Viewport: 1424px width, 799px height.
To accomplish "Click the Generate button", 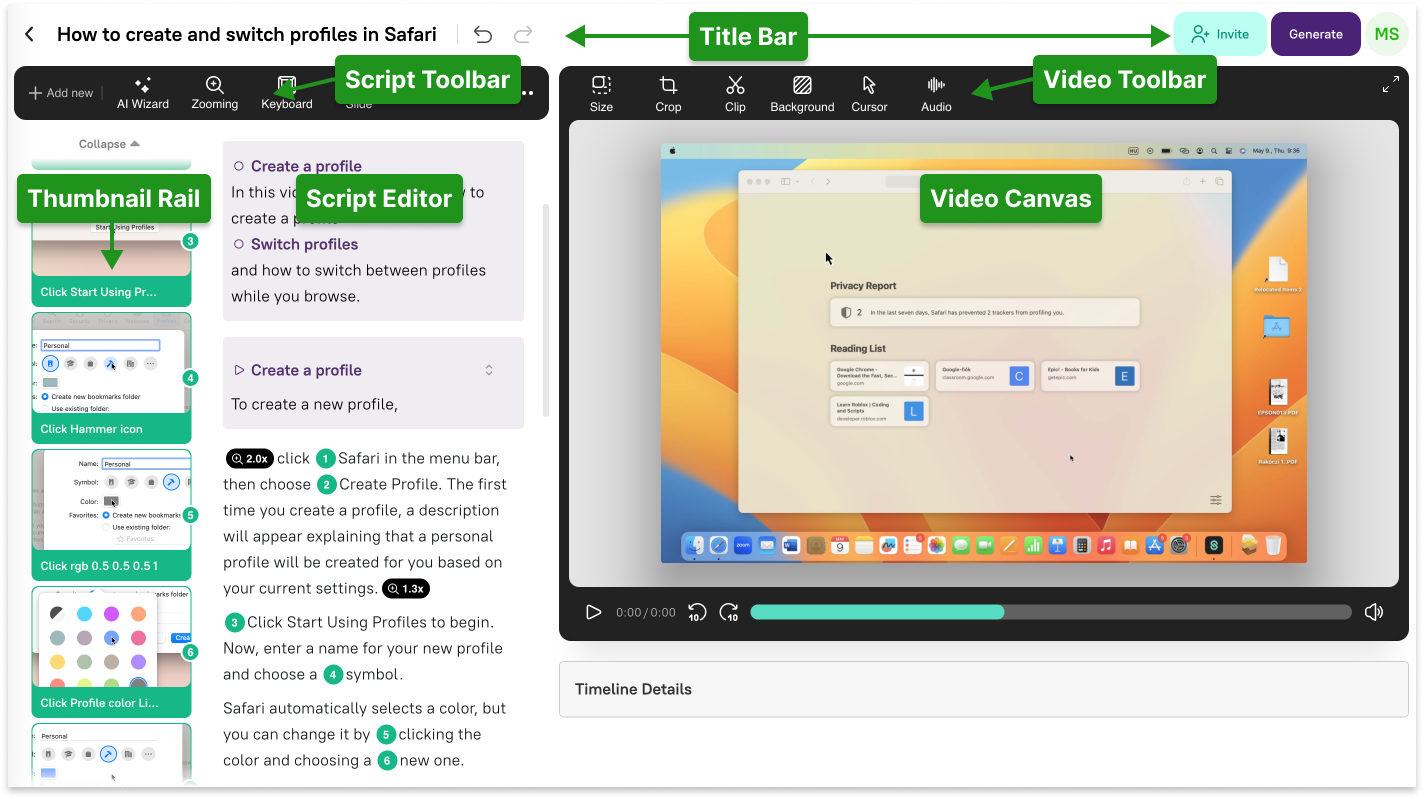I will (x=1315, y=34).
